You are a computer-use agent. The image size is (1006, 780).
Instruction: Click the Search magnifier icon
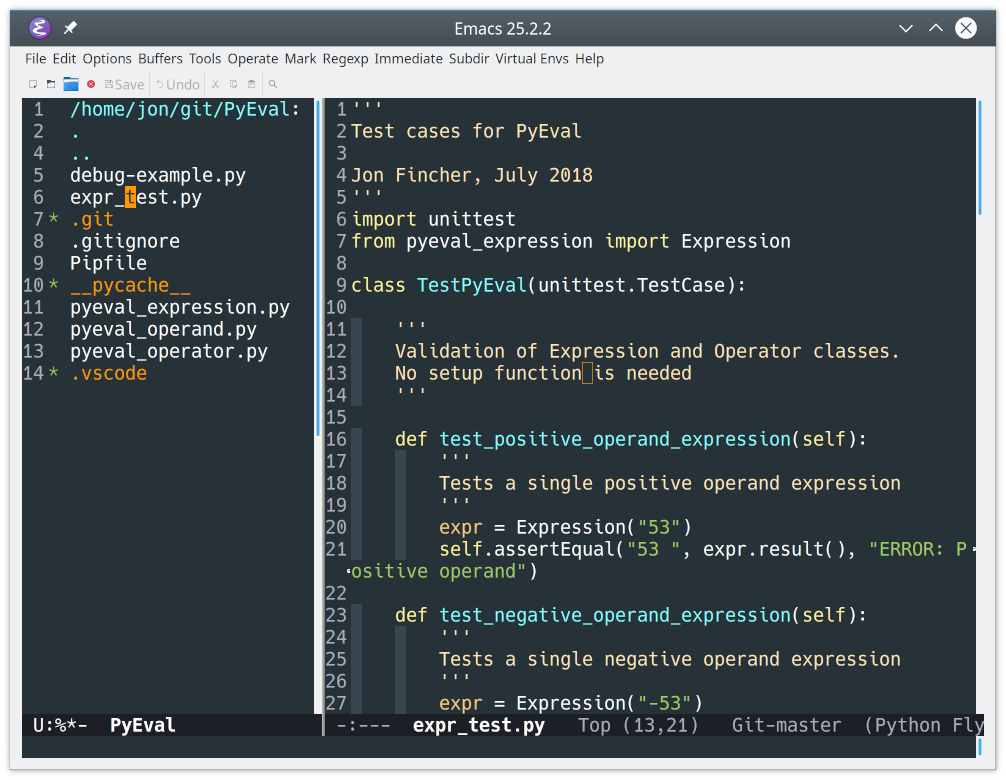273,85
